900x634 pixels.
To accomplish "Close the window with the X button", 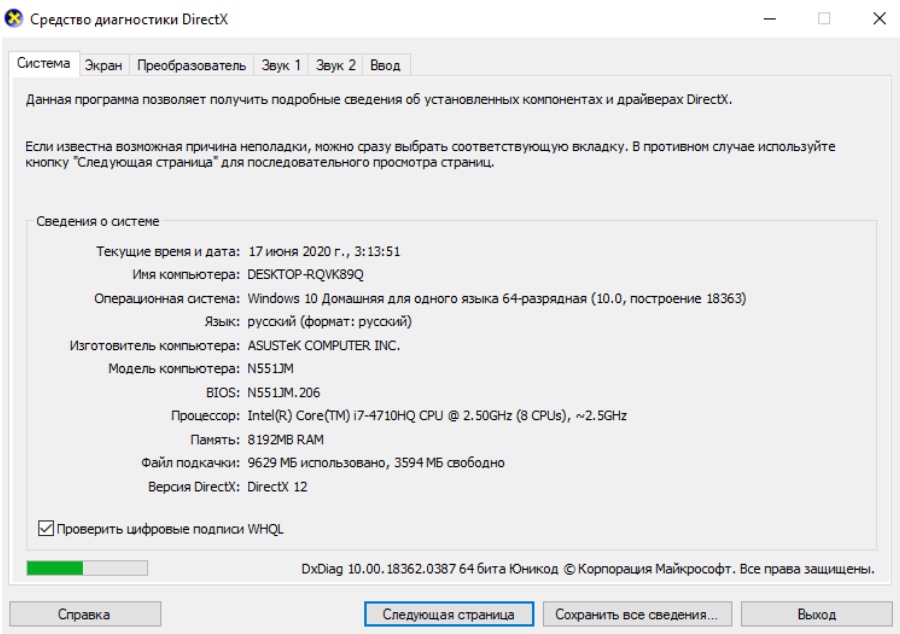I will 877,19.
